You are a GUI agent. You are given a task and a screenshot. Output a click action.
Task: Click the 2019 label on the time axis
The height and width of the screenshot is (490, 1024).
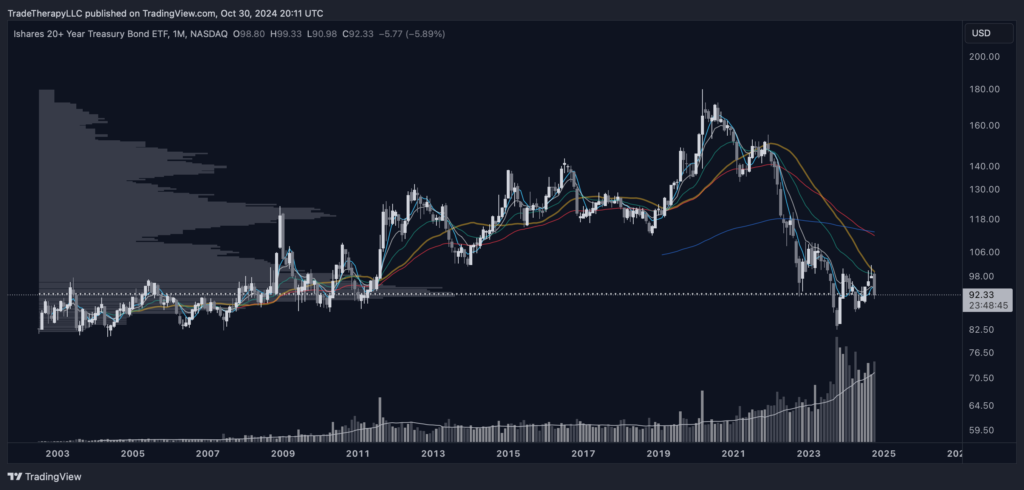pyautogui.click(x=658, y=454)
